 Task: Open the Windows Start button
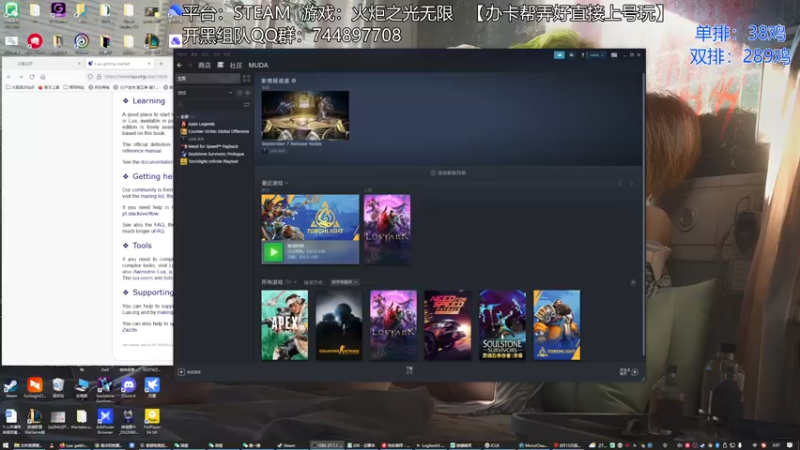6,445
